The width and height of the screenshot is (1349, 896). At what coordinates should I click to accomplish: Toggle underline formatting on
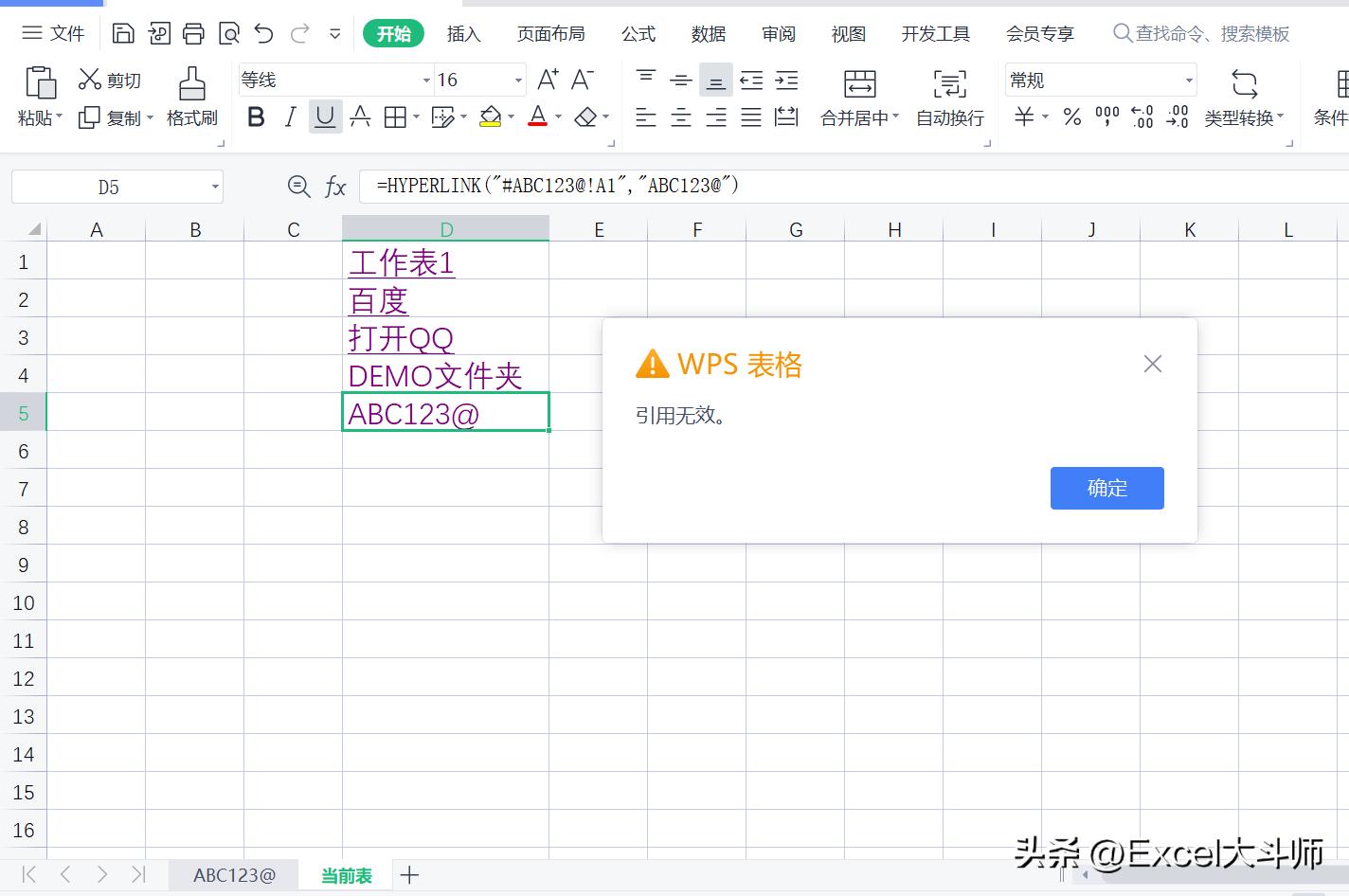point(324,116)
